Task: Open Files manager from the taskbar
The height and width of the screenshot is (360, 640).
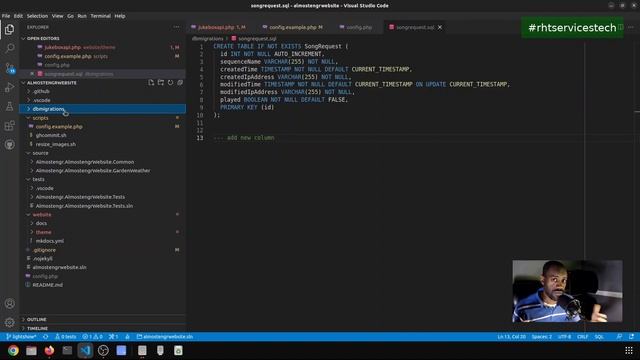Action: pyautogui.click(x=31, y=351)
